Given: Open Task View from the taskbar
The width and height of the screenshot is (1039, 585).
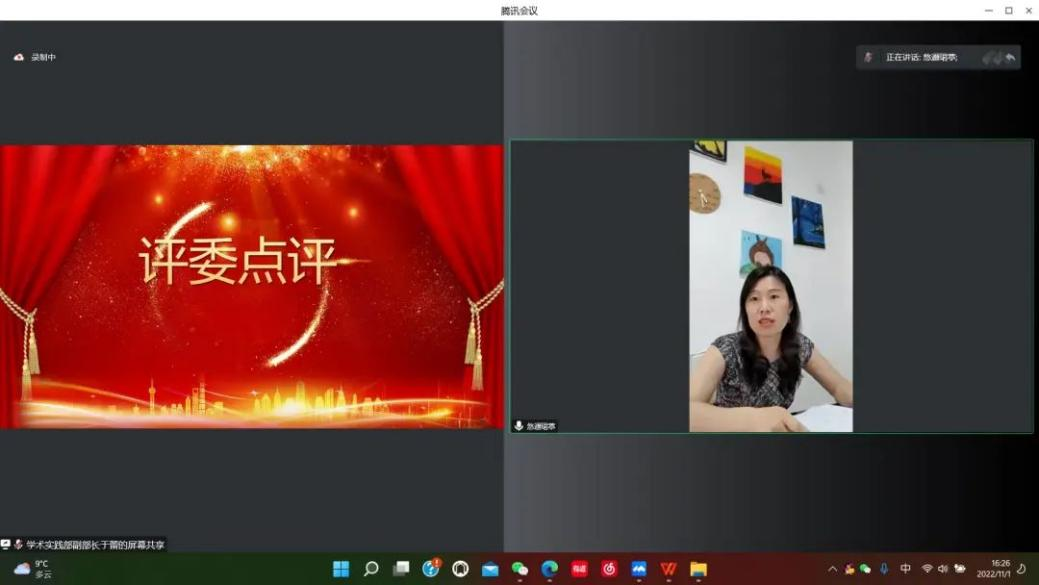Looking at the screenshot, I should click(401, 569).
